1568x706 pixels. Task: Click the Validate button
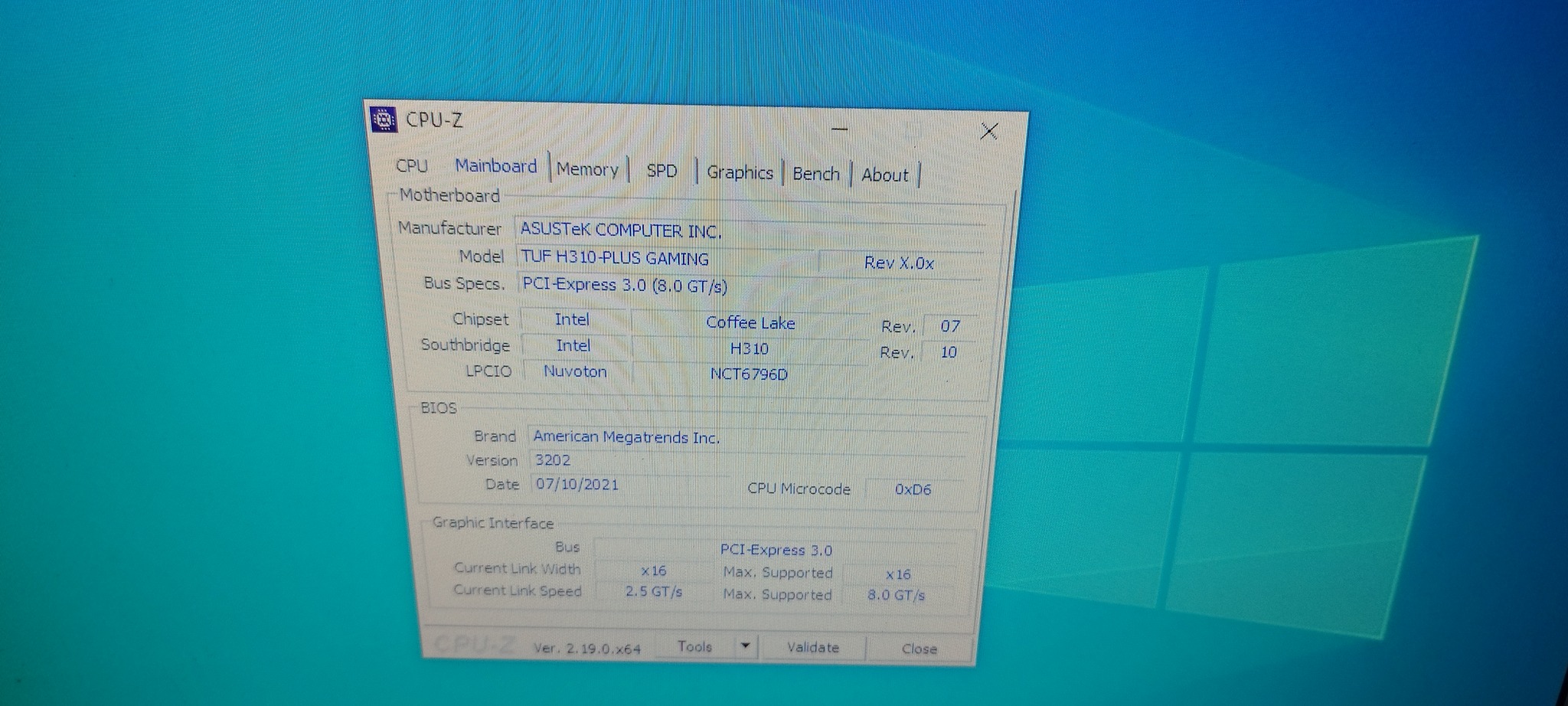(x=813, y=648)
